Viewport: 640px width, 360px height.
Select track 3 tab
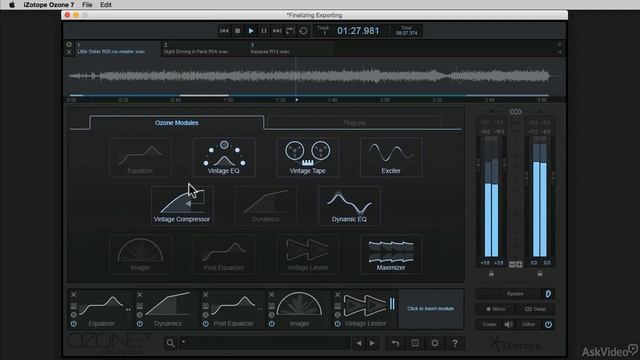point(291,49)
